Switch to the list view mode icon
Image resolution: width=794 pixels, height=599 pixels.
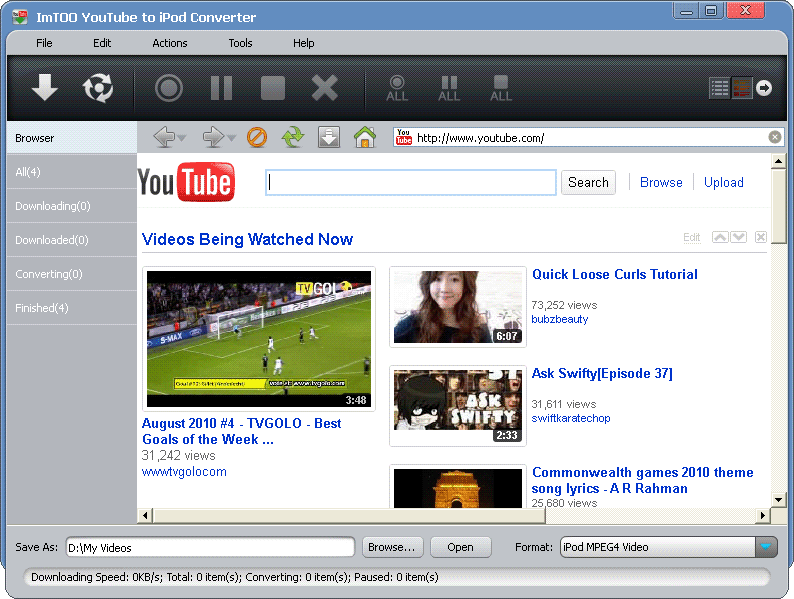click(720, 88)
